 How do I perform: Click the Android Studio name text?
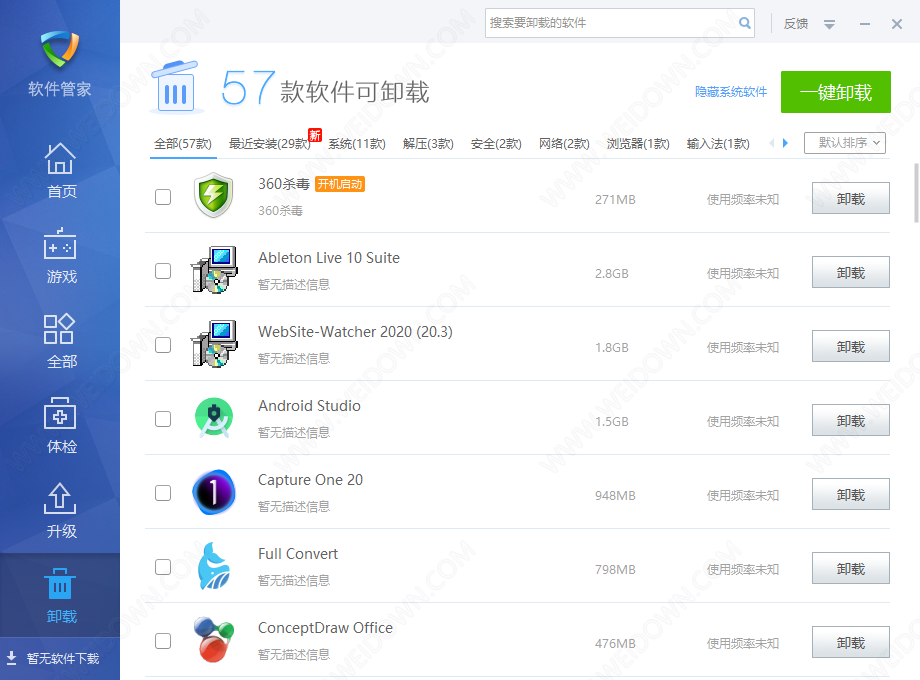[x=309, y=406]
